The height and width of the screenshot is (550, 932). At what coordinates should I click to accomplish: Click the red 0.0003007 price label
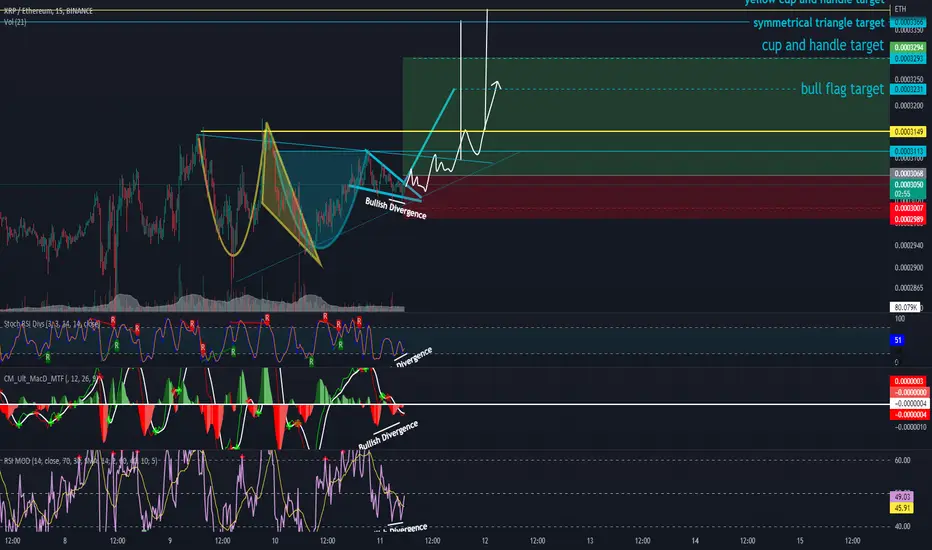(908, 208)
